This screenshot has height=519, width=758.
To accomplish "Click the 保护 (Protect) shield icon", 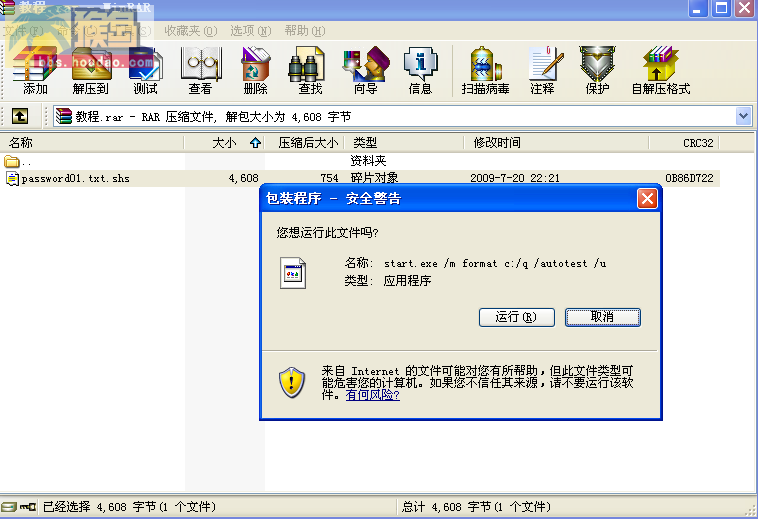I will (x=598, y=71).
